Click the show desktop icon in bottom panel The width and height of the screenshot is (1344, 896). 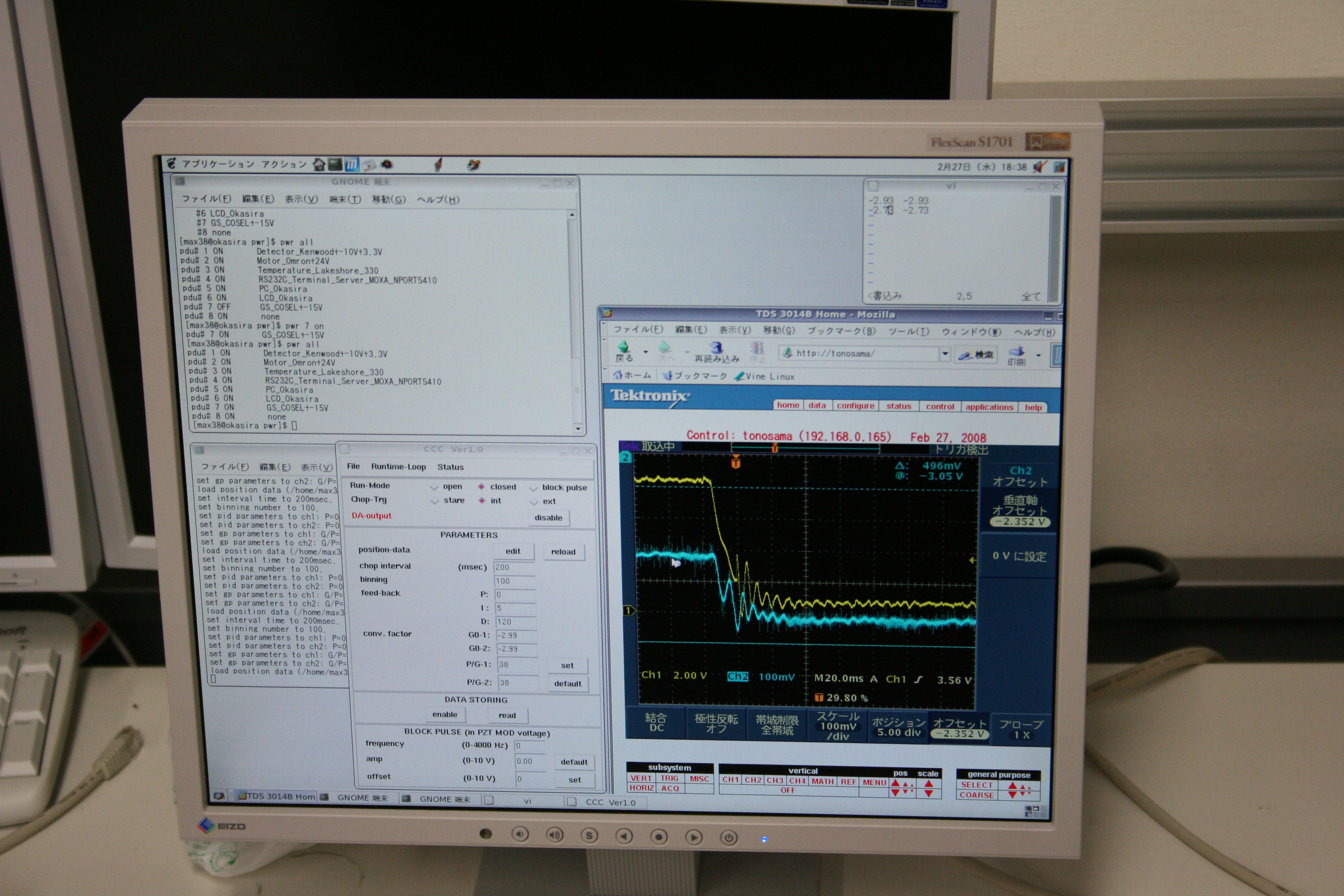(218, 795)
